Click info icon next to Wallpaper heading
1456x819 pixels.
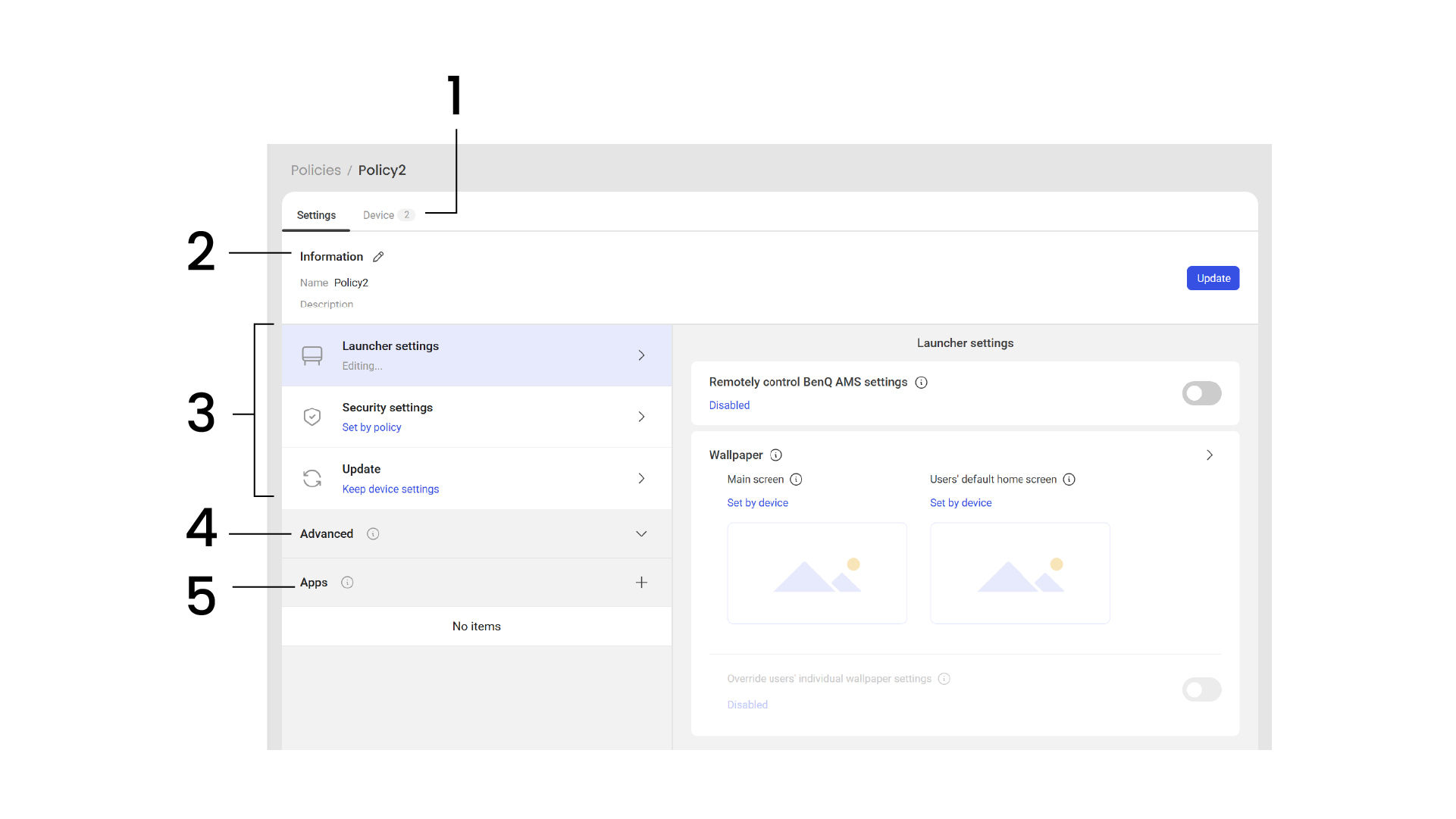[776, 455]
